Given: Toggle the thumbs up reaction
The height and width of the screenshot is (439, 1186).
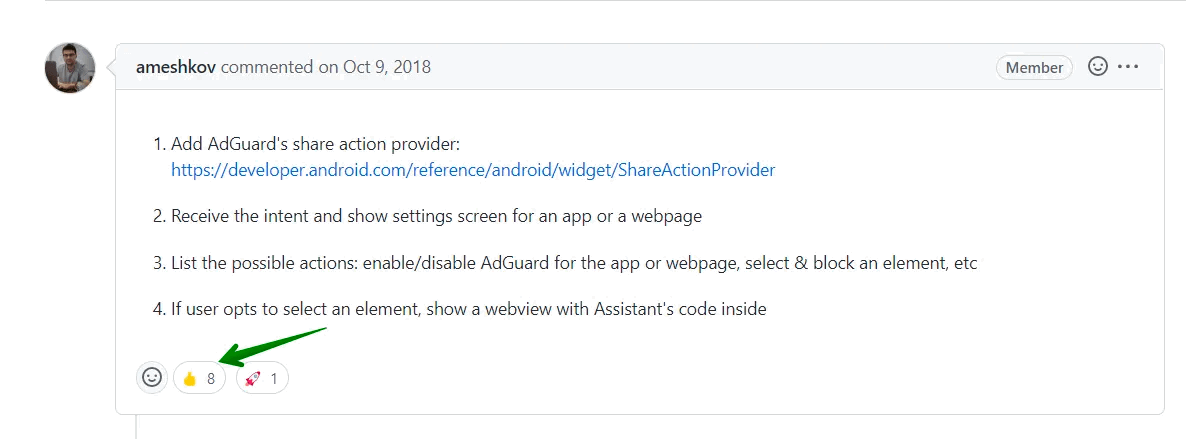Looking at the screenshot, I should [199, 378].
